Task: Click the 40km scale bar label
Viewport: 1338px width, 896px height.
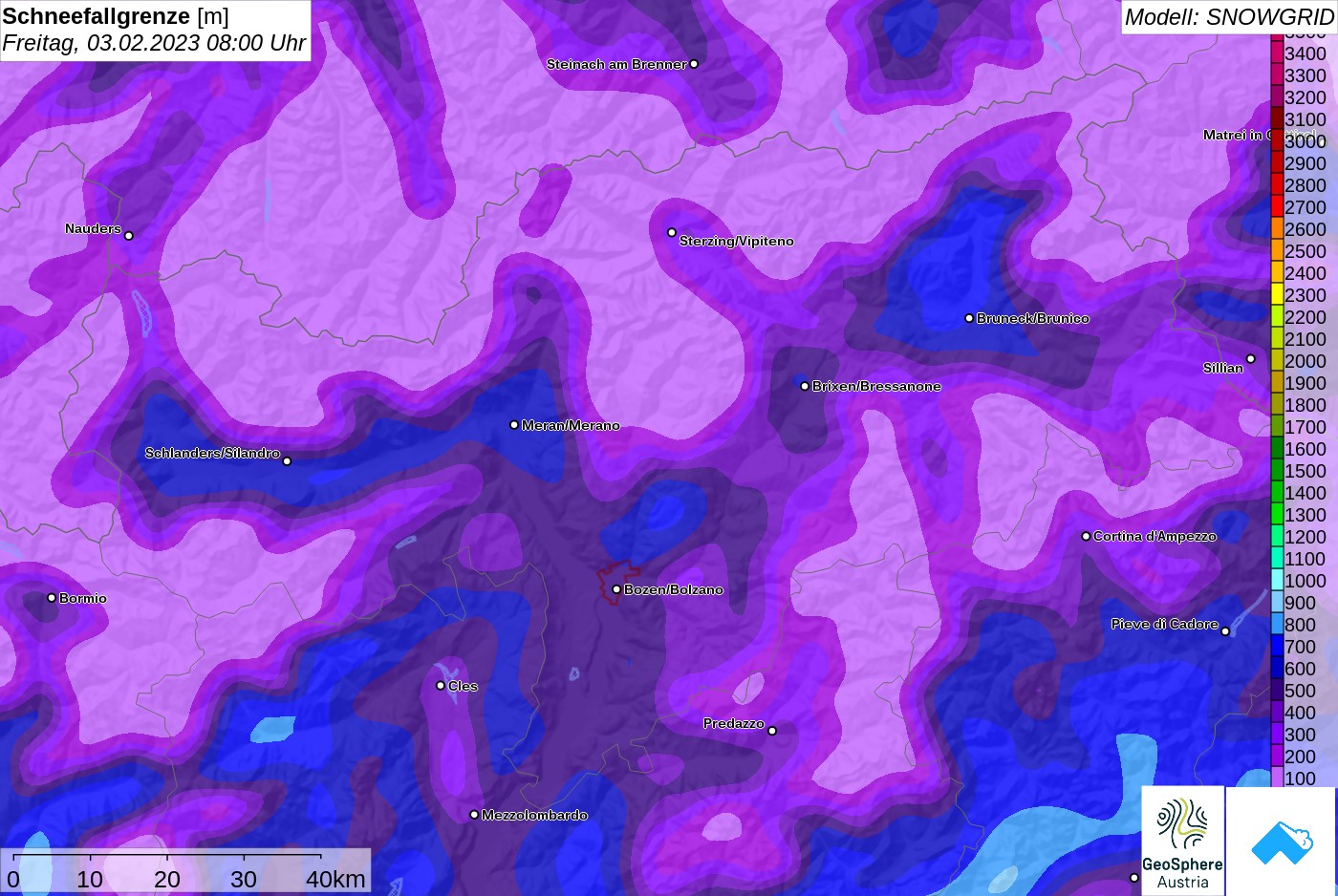Action: (x=335, y=879)
